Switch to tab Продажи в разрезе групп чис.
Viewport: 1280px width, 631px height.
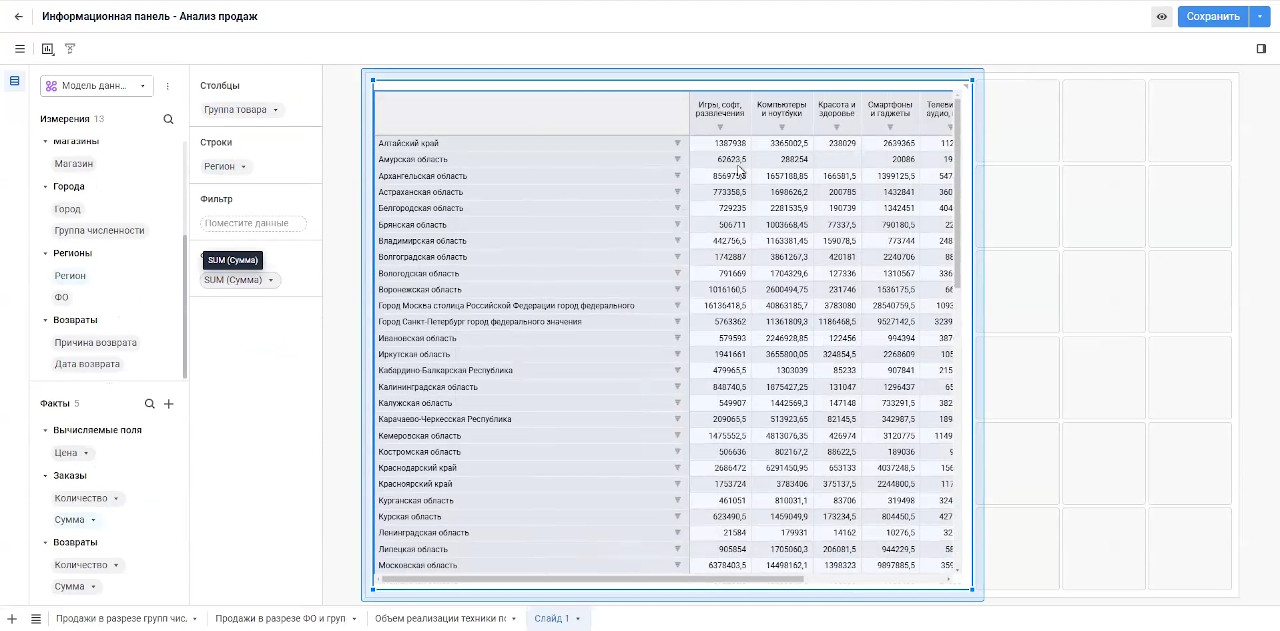point(122,619)
